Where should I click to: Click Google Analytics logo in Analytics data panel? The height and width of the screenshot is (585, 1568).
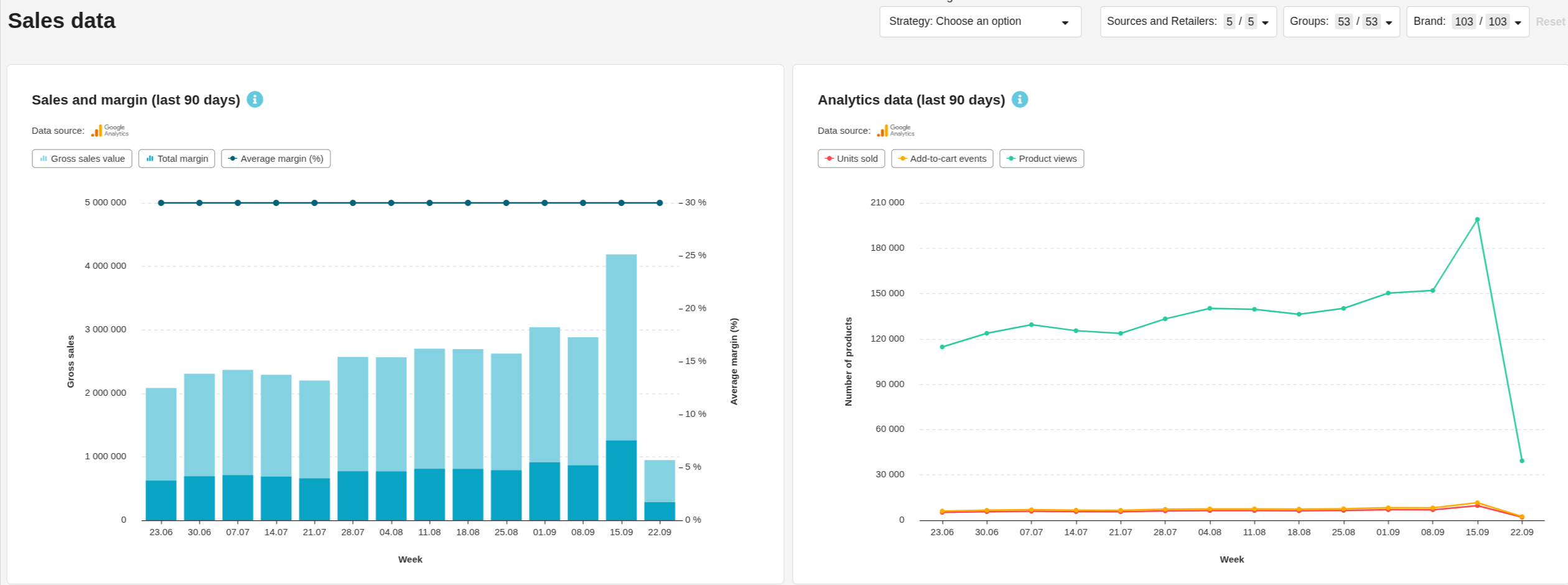(x=895, y=131)
